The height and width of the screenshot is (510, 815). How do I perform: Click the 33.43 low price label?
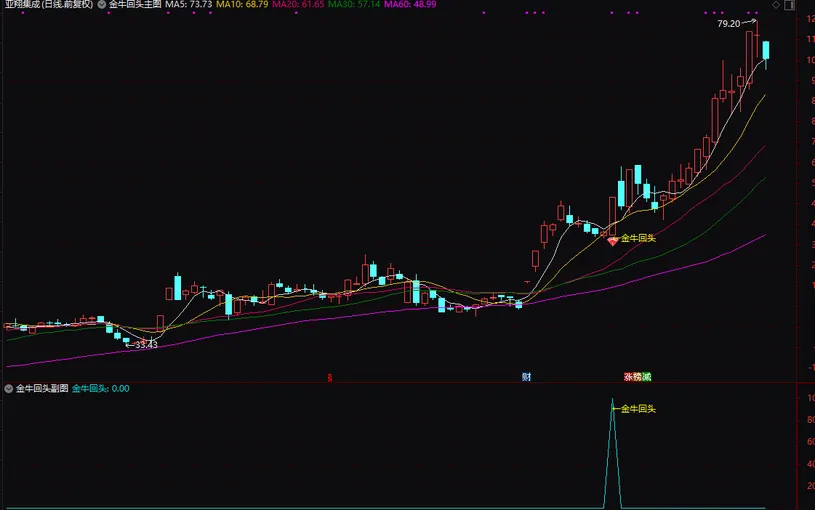click(146, 345)
